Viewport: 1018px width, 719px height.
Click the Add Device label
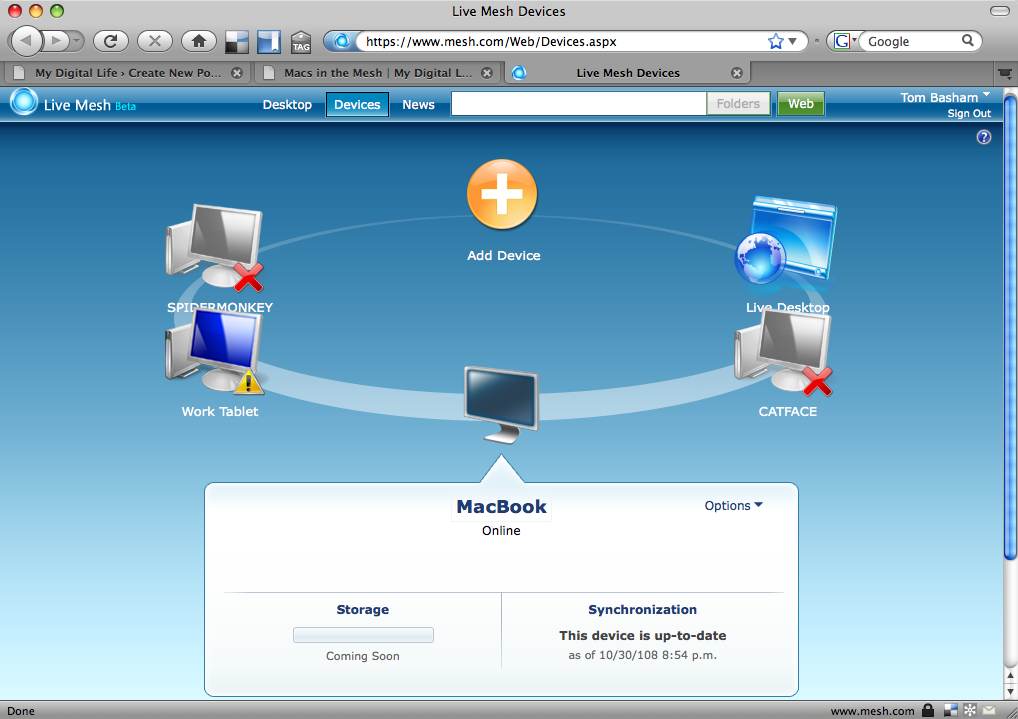(503, 255)
